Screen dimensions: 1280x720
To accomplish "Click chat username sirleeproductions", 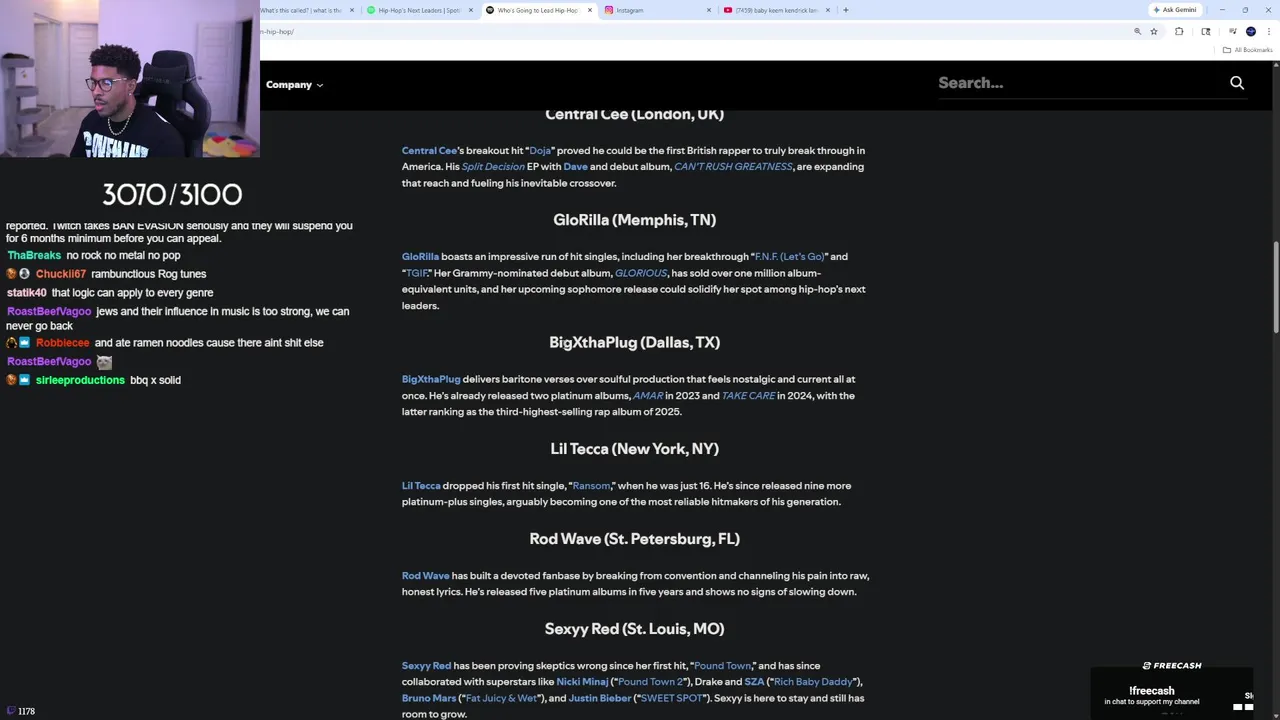I will [80, 380].
